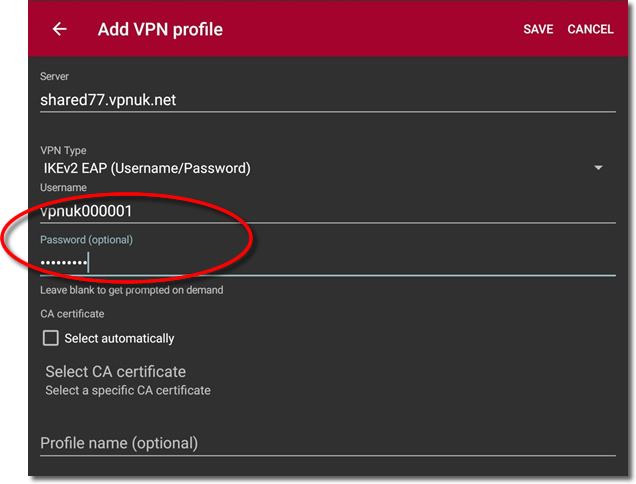The image size is (636, 484).
Task: Click the 'Username' field label
Action: pyautogui.click(x=63, y=187)
